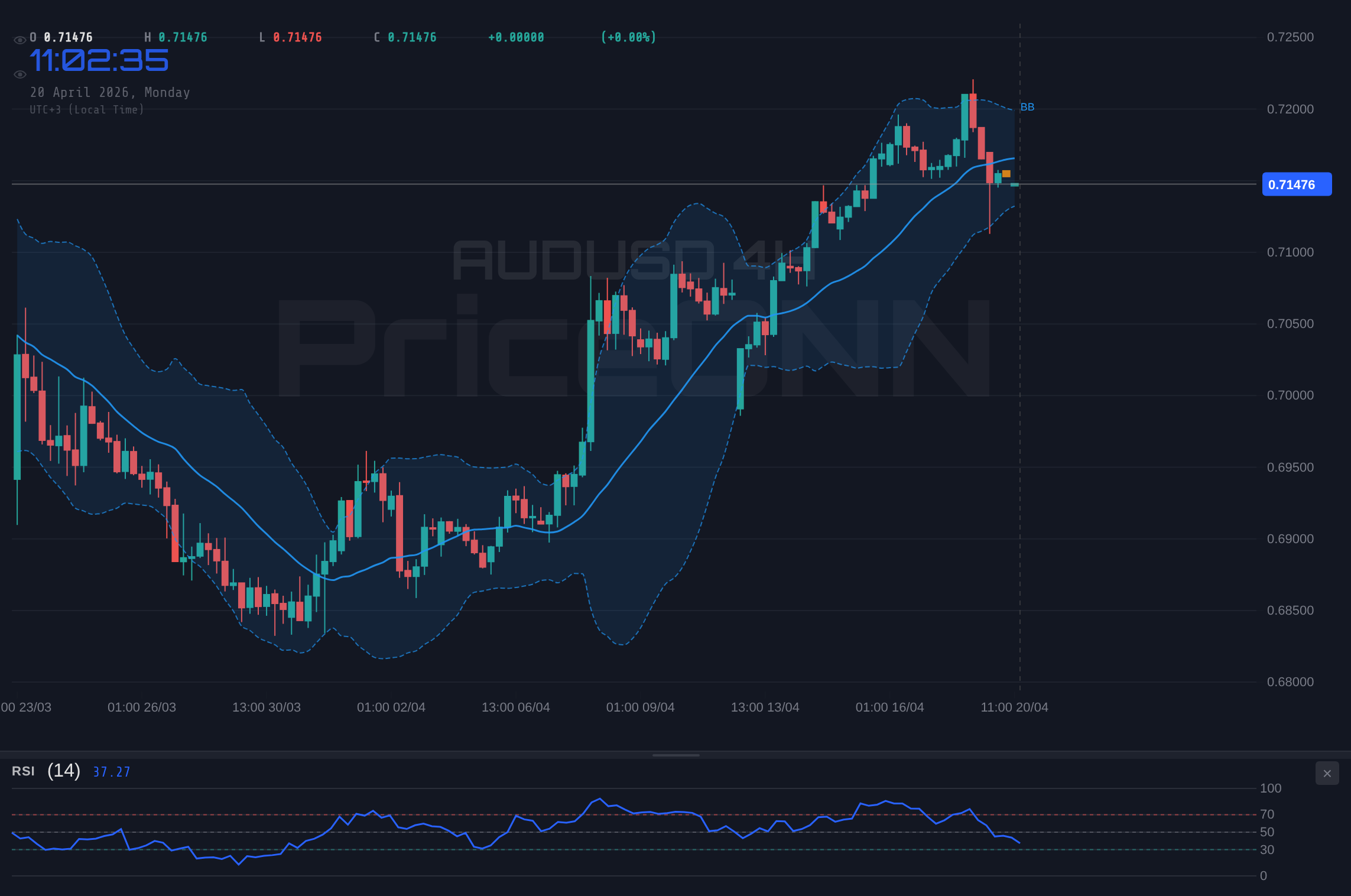Click the change value +0.00000
Viewport: 1351px width, 896px height.
[x=516, y=37]
